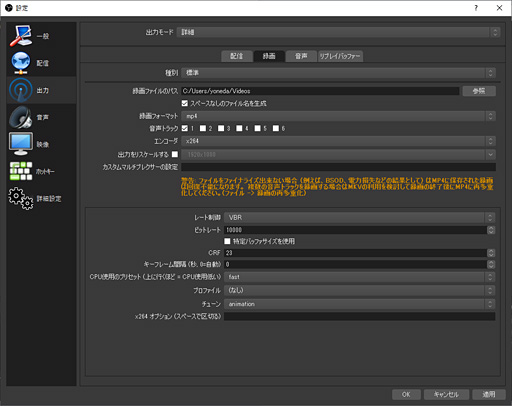The width and height of the screenshot is (512, 406).
Task: Select the Output (出力) antenna icon
Action: click(x=21, y=90)
